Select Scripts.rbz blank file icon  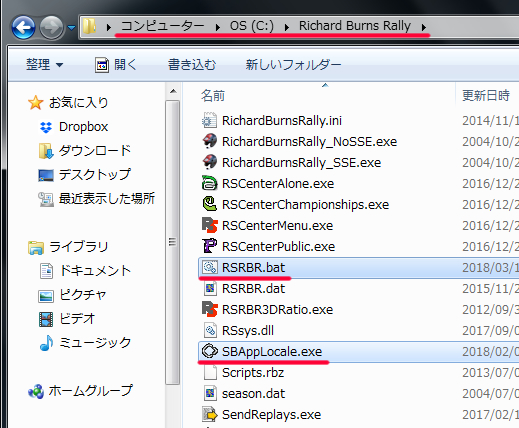(x=210, y=372)
